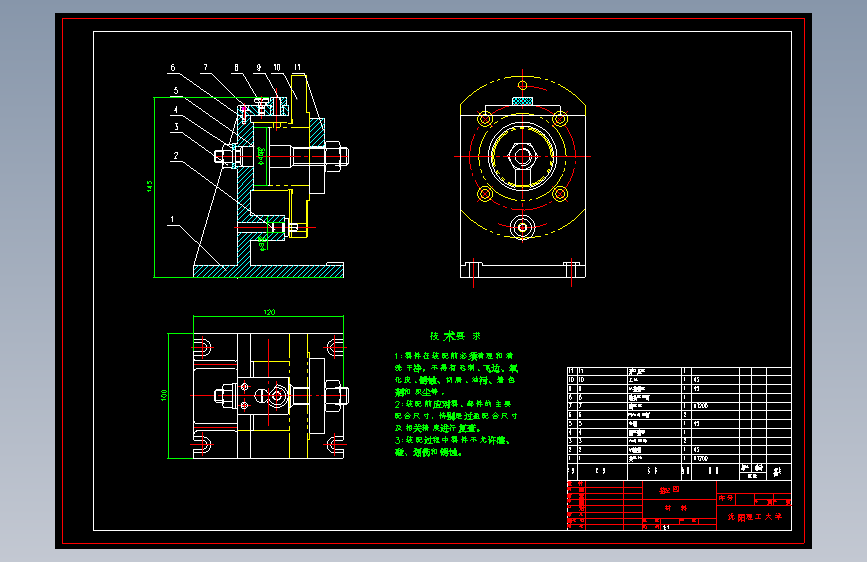Select the 装配图 title block text
Screen dimensions: 867x562
pos(670,490)
